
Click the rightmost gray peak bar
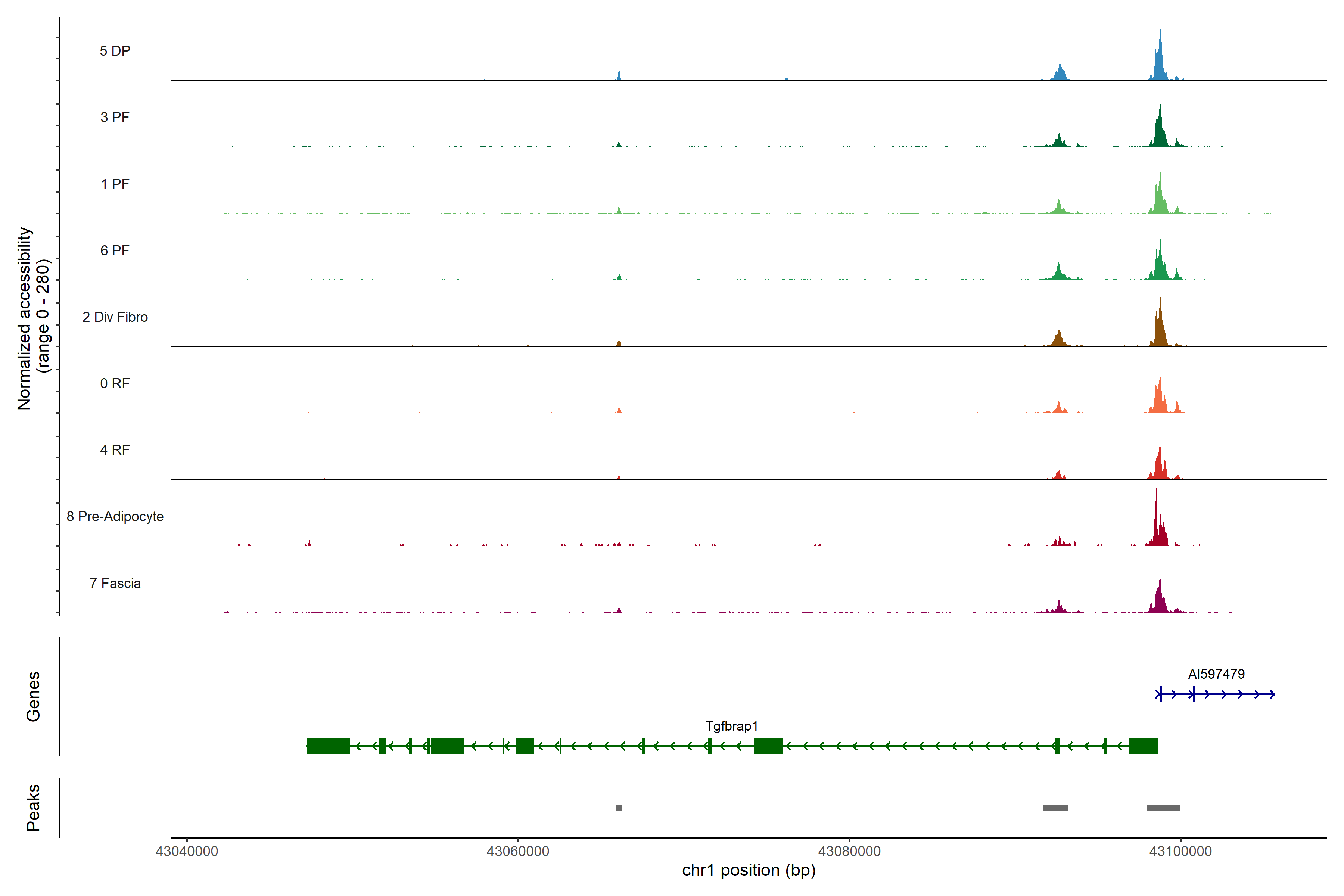1163,808
